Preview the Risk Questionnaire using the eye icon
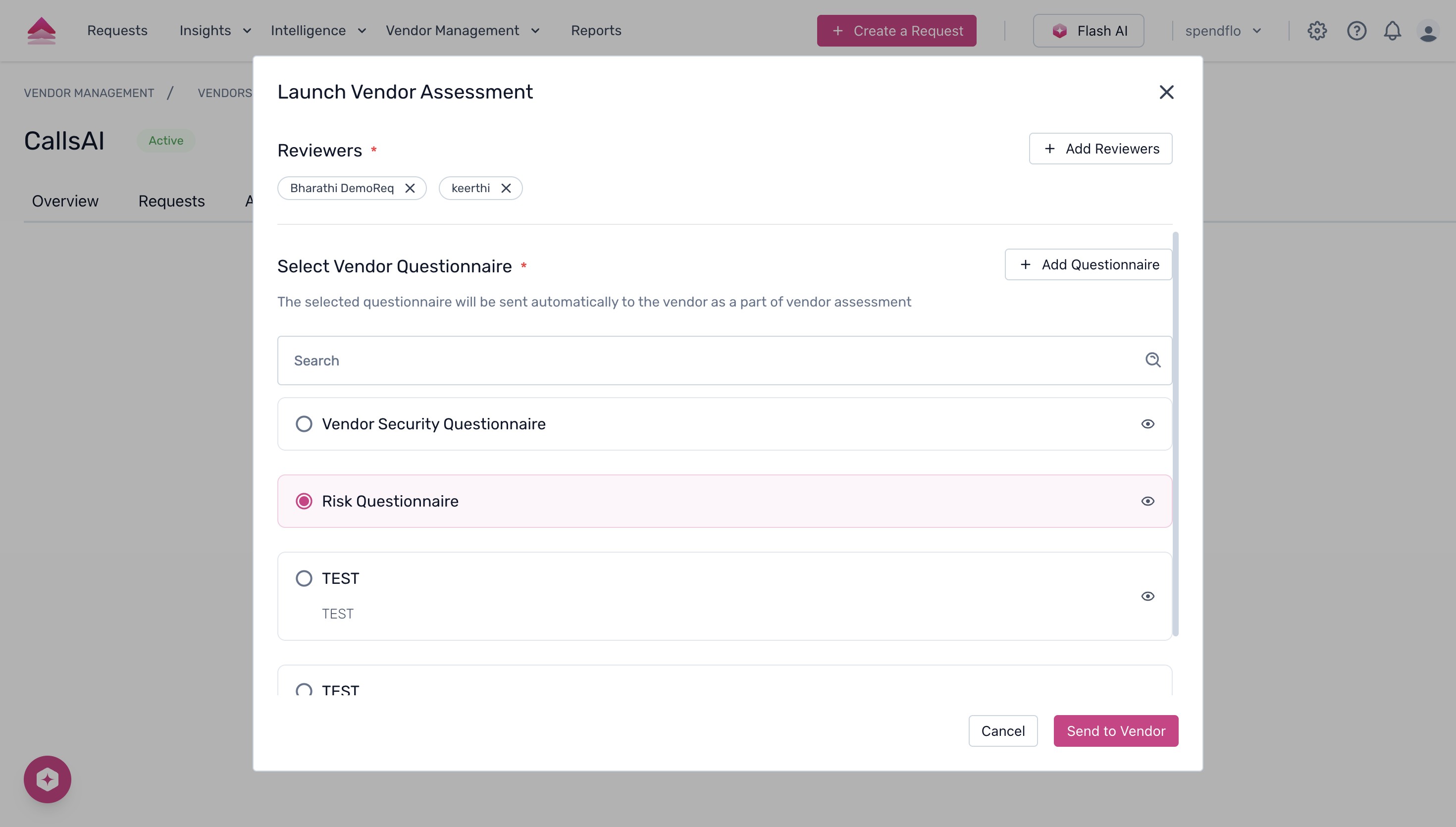Image resolution: width=1456 pixels, height=827 pixels. tap(1147, 501)
